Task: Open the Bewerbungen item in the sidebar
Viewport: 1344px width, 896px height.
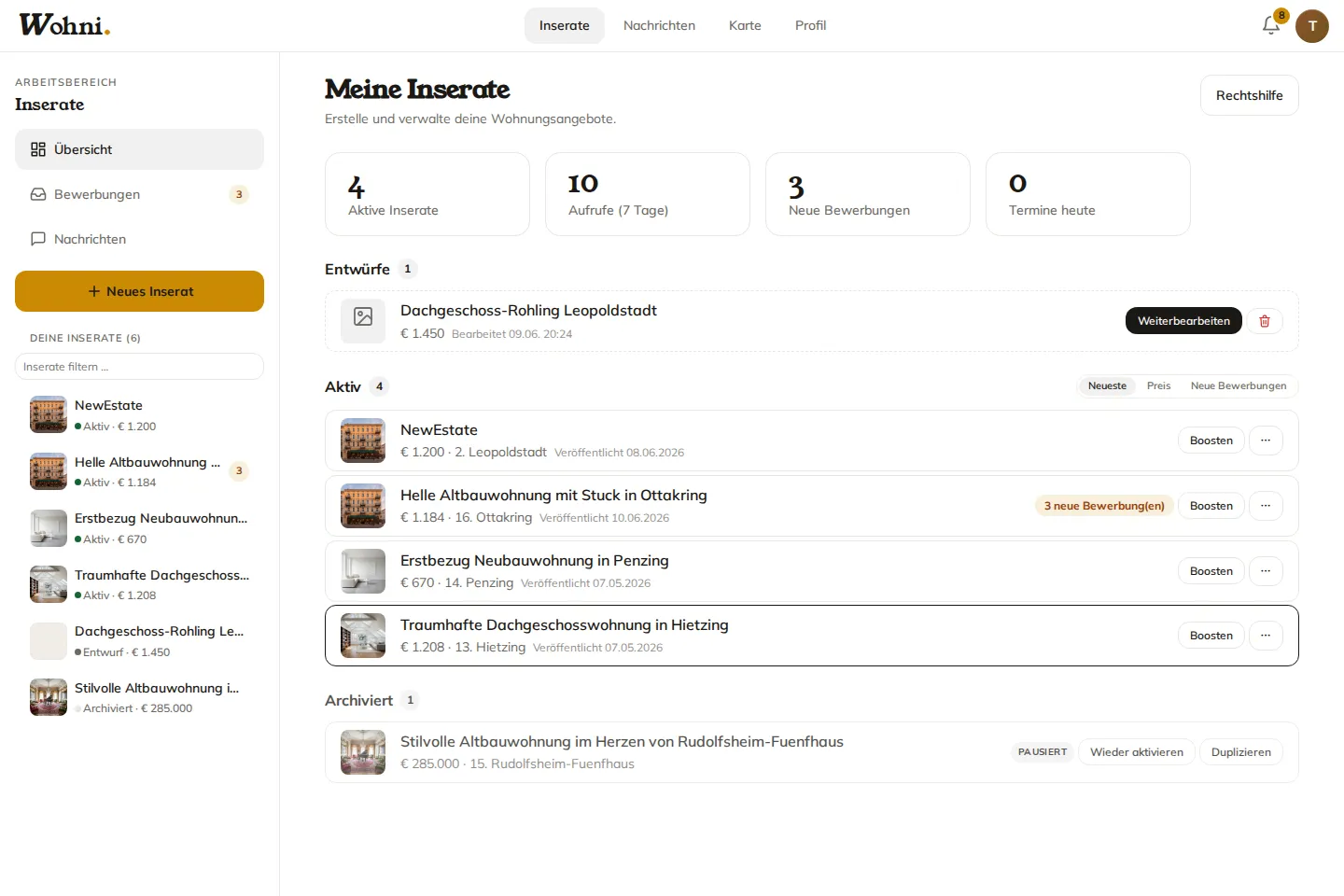Action: click(139, 194)
